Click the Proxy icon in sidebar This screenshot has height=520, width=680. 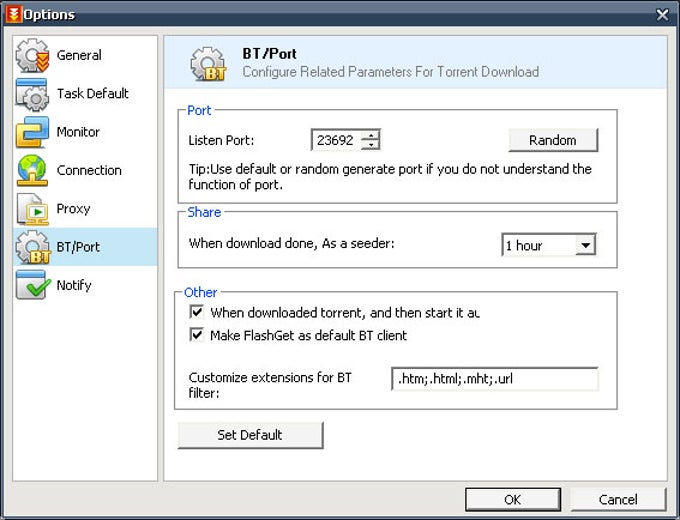(x=33, y=209)
